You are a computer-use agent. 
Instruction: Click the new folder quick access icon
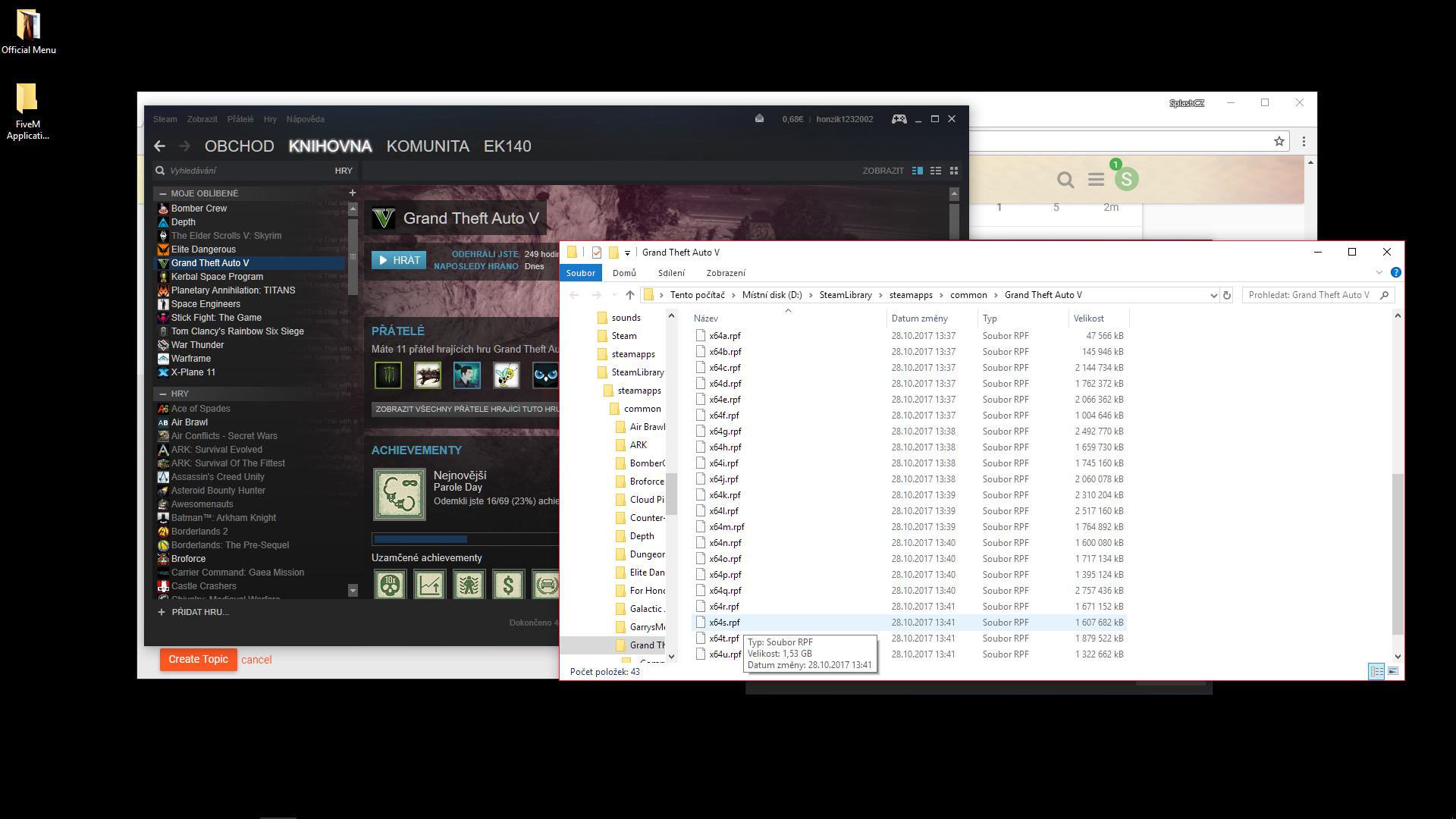tap(613, 253)
